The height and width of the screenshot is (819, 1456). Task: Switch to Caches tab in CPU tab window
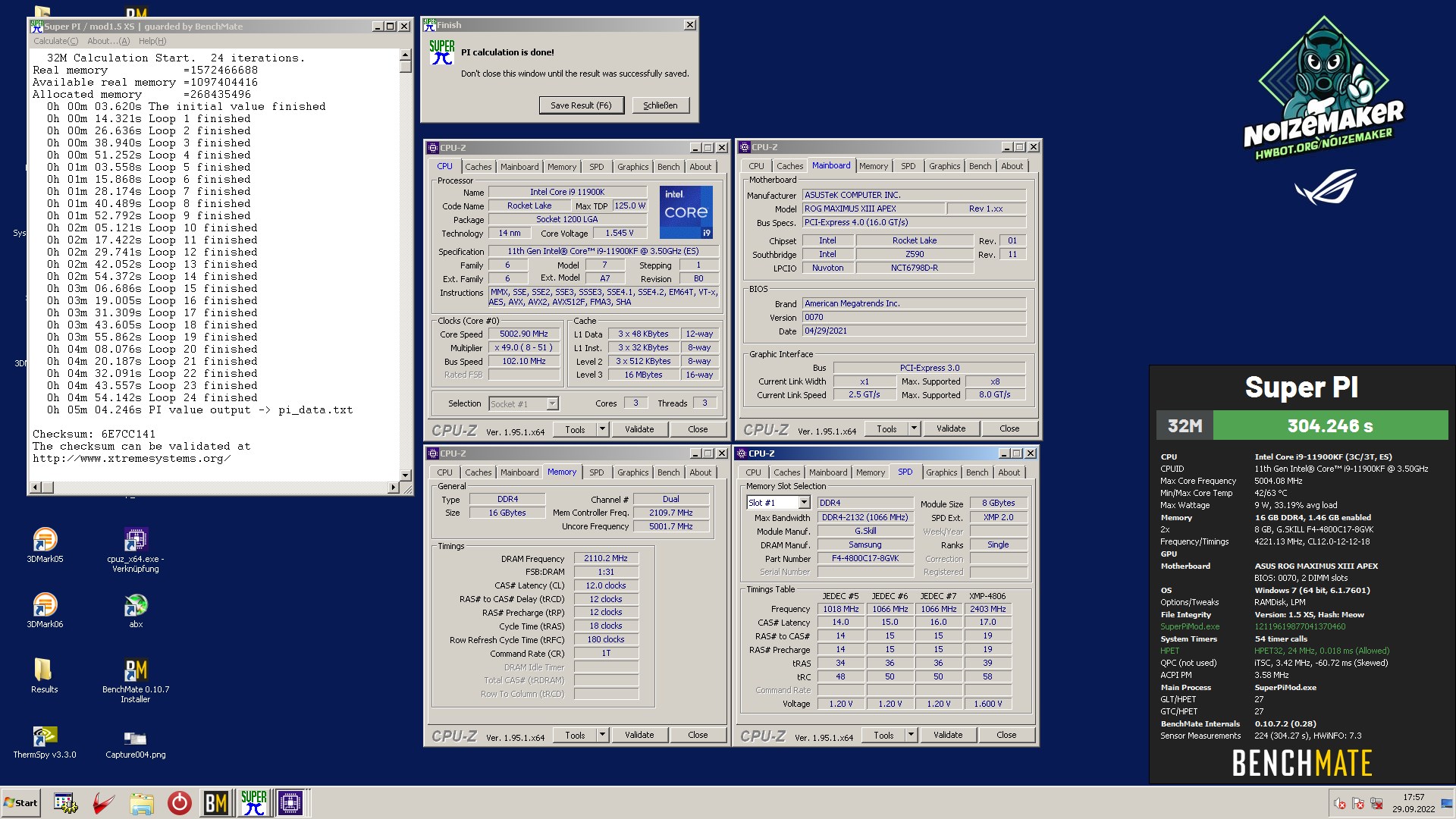point(478,167)
